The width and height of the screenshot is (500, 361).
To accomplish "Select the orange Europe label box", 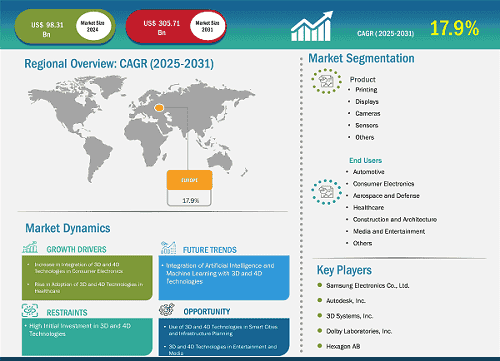I will point(189,180).
